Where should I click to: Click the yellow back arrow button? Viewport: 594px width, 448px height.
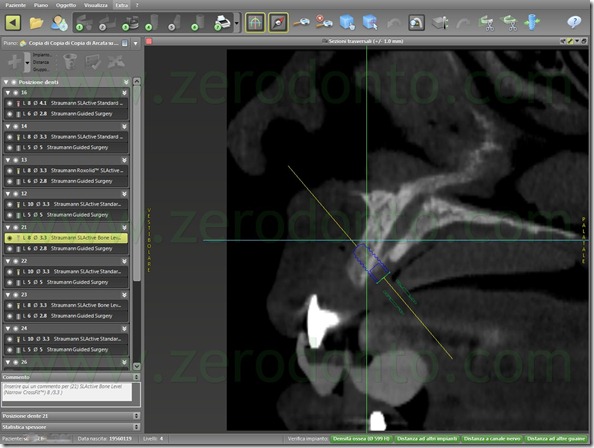(13, 23)
